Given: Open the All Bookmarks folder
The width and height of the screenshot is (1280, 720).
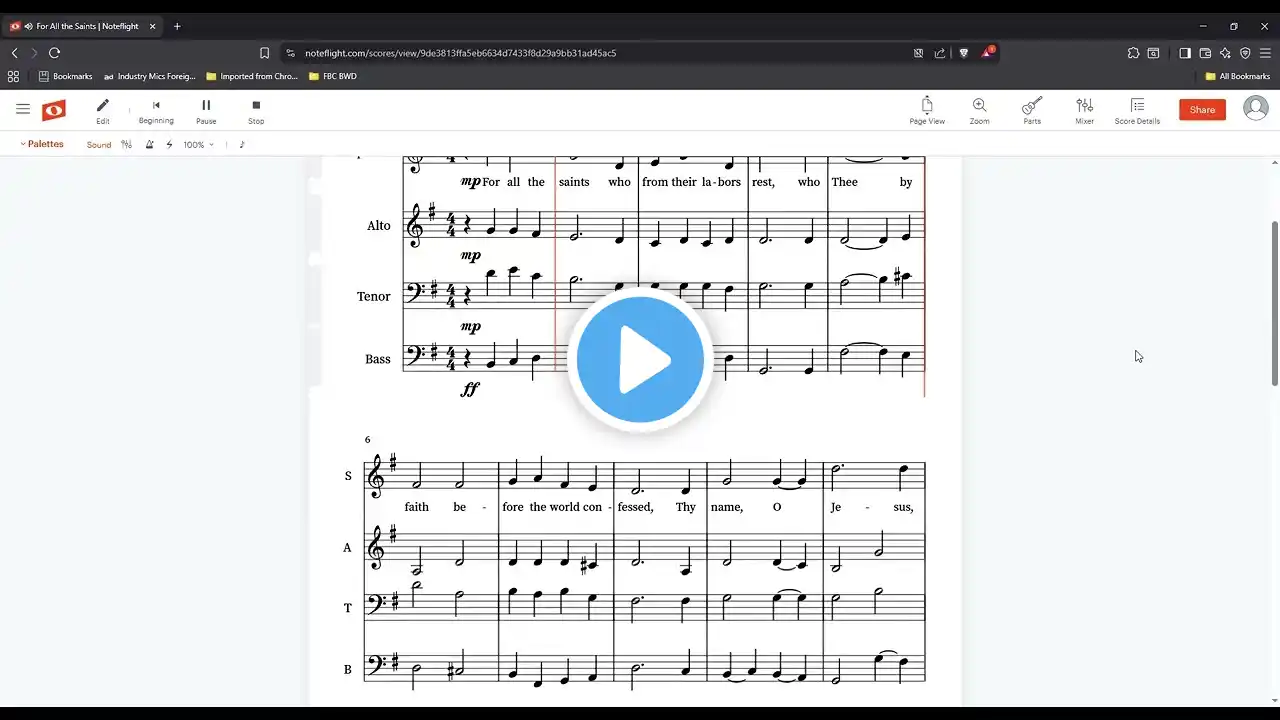Looking at the screenshot, I should tap(1237, 76).
